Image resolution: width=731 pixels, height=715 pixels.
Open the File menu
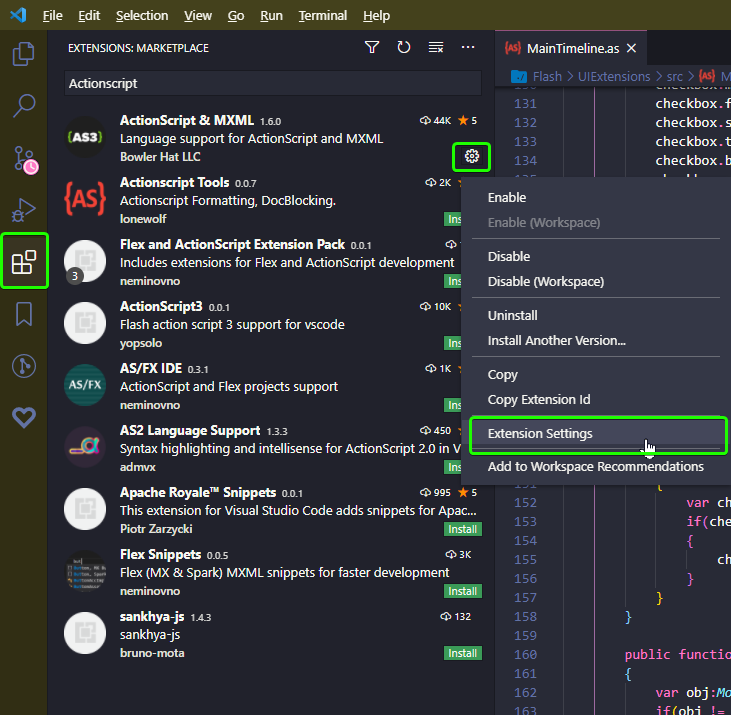point(53,15)
